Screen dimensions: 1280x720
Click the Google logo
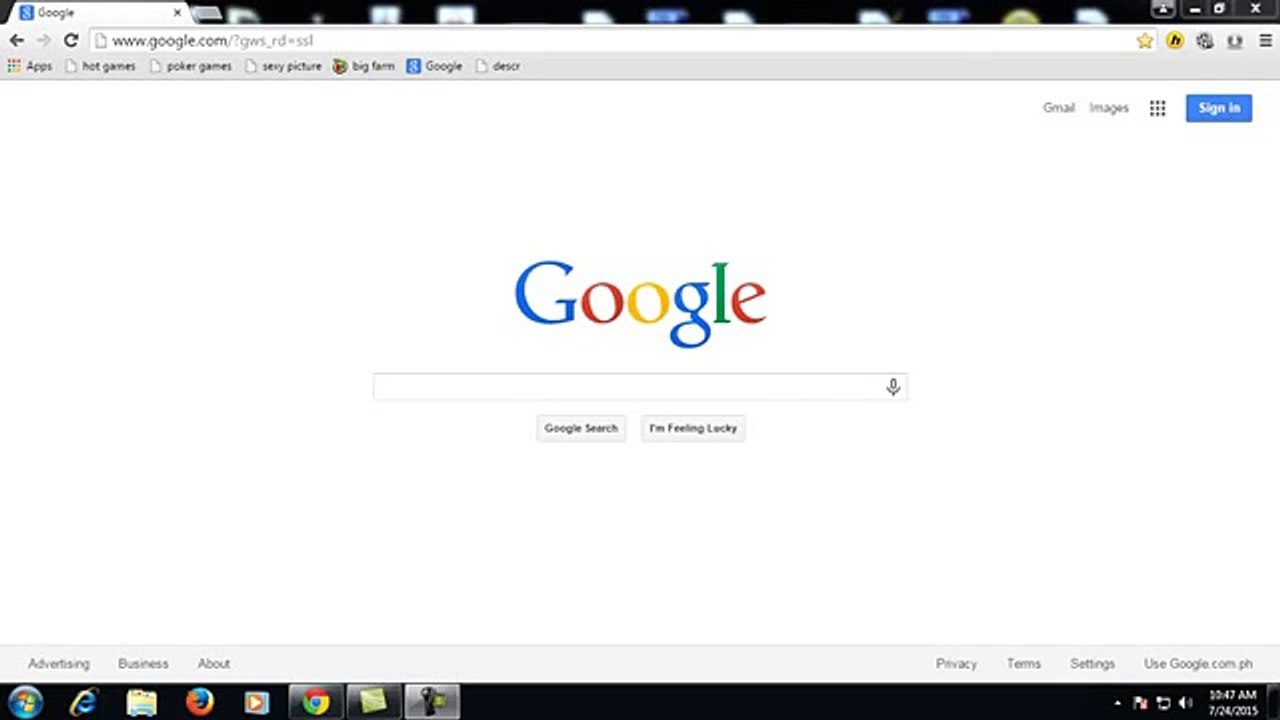click(x=640, y=303)
